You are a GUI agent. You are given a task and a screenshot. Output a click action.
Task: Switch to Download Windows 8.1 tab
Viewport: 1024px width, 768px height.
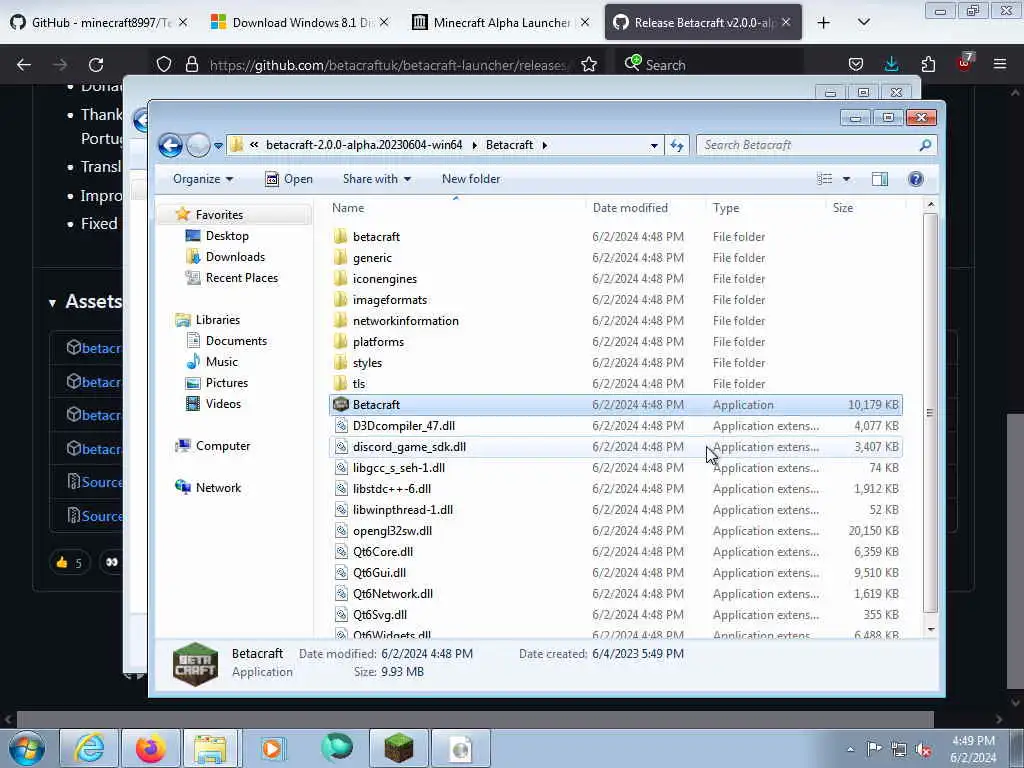299,22
